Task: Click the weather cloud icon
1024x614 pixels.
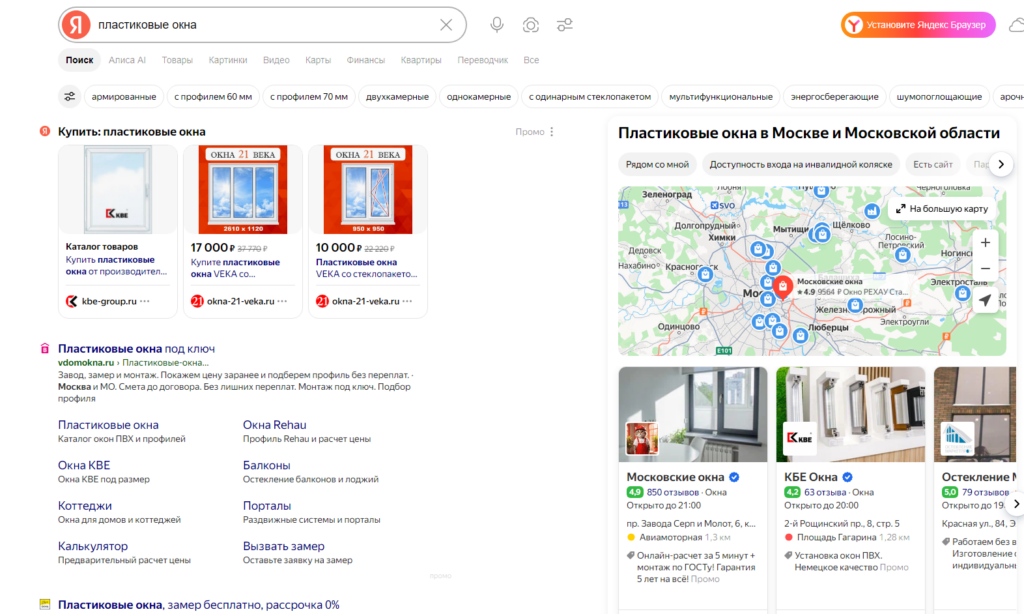Action: (1016, 25)
